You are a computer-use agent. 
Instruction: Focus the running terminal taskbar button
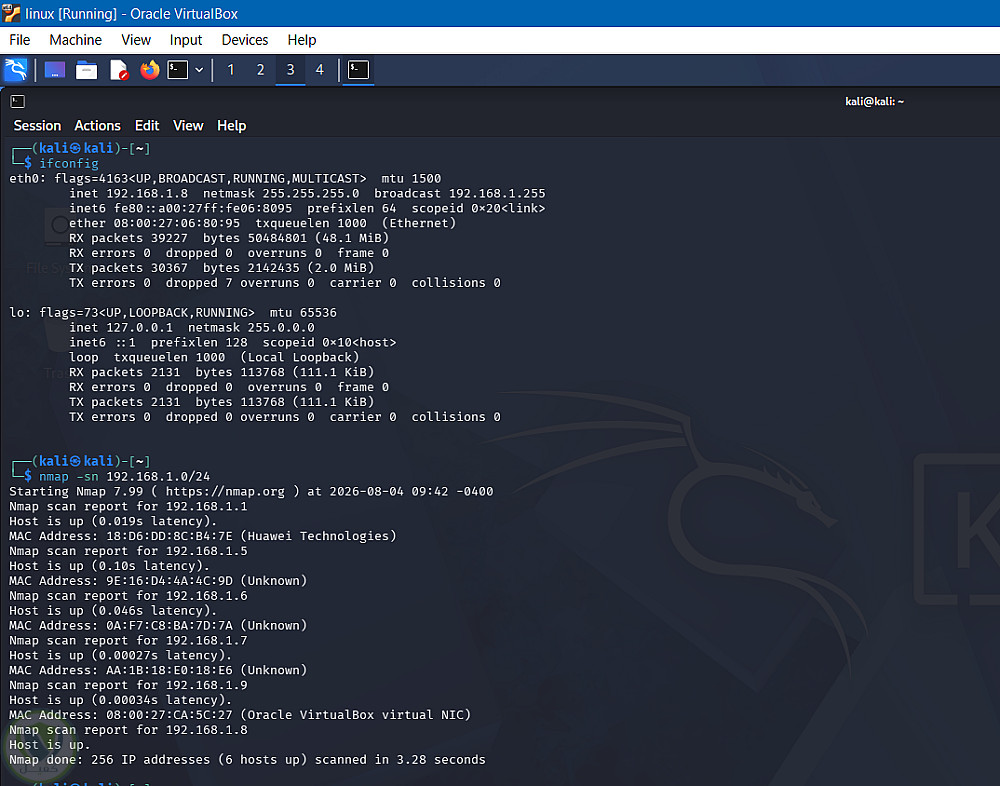(x=358, y=70)
